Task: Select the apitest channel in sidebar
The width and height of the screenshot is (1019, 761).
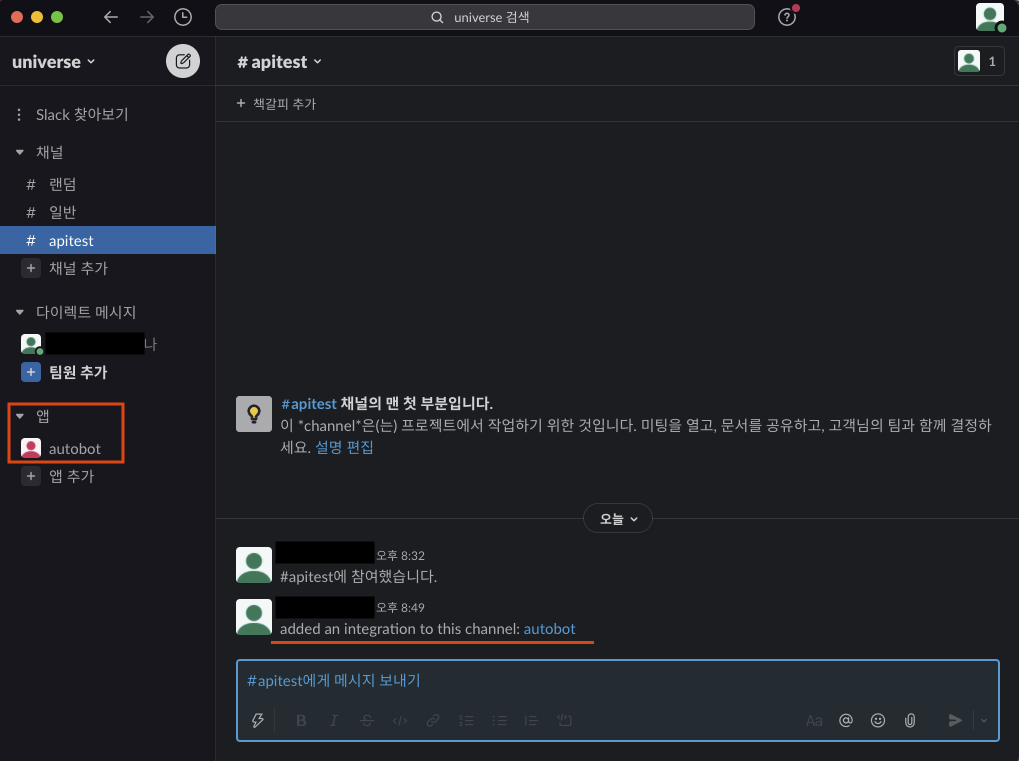Action: point(108,240)
